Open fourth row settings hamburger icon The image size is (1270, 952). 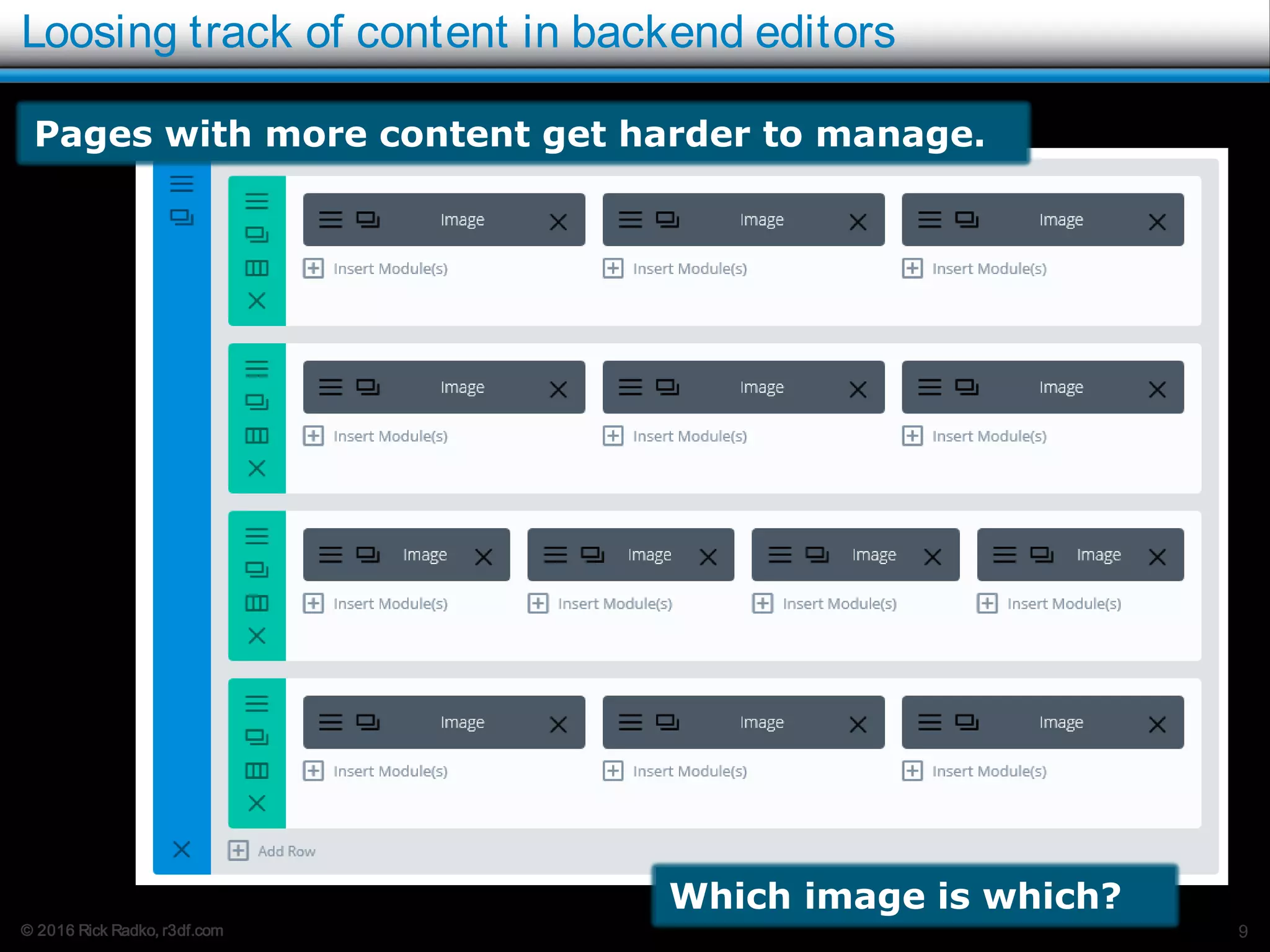click(x=257, y=703)
